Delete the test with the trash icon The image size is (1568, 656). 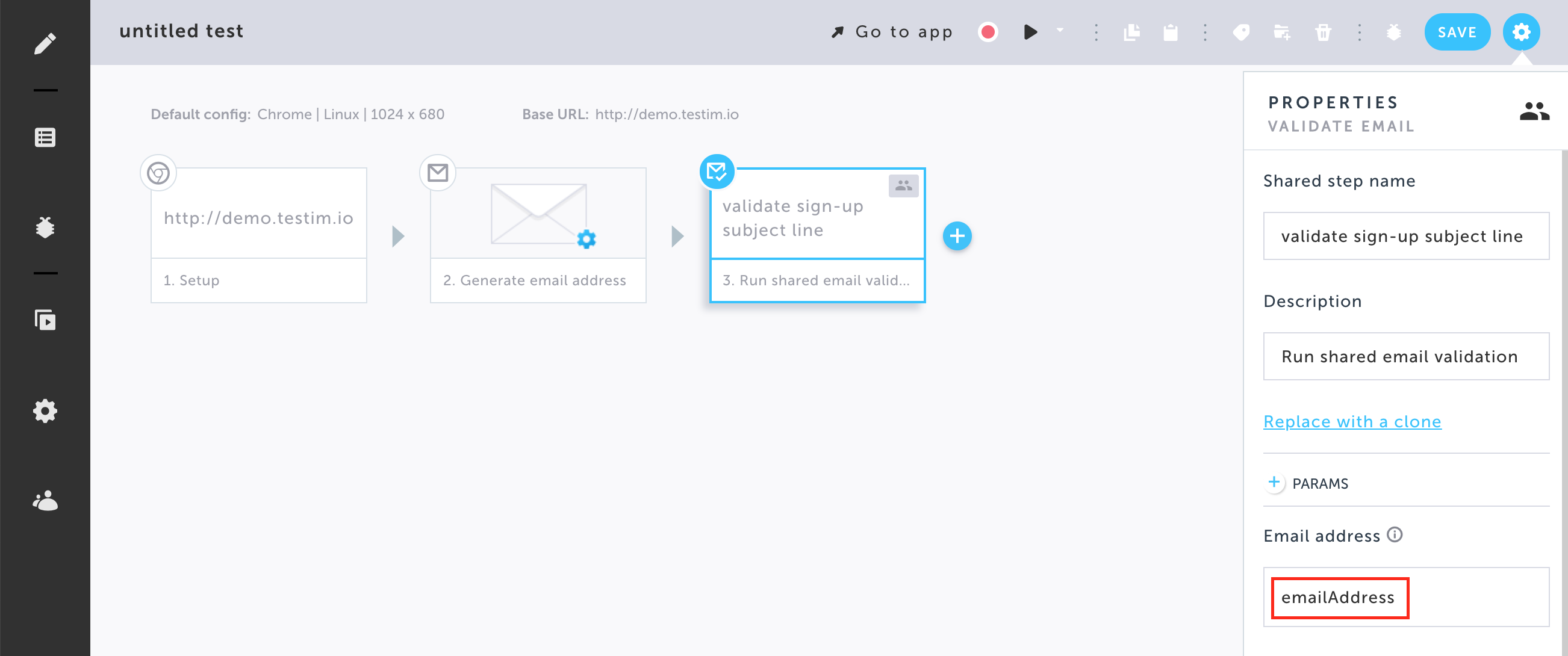1324,34
